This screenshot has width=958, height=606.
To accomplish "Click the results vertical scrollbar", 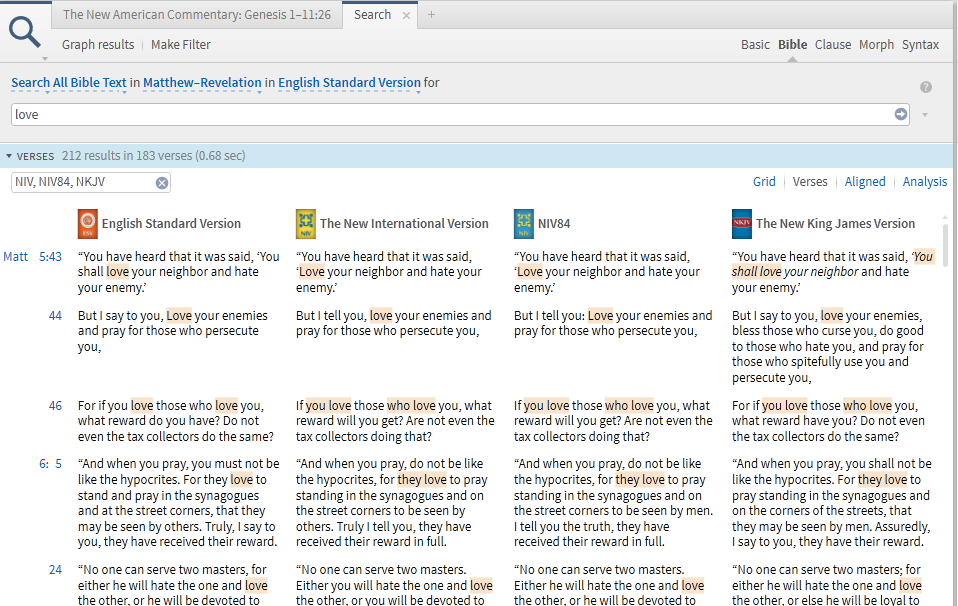I will (945, 246).
